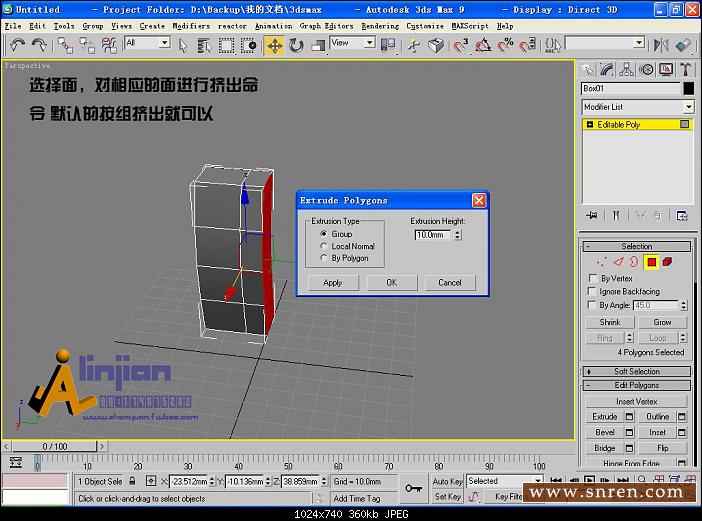The image size is (702, 521).
Task: Open the Utilities hammer panel tab
Action: 685,69
